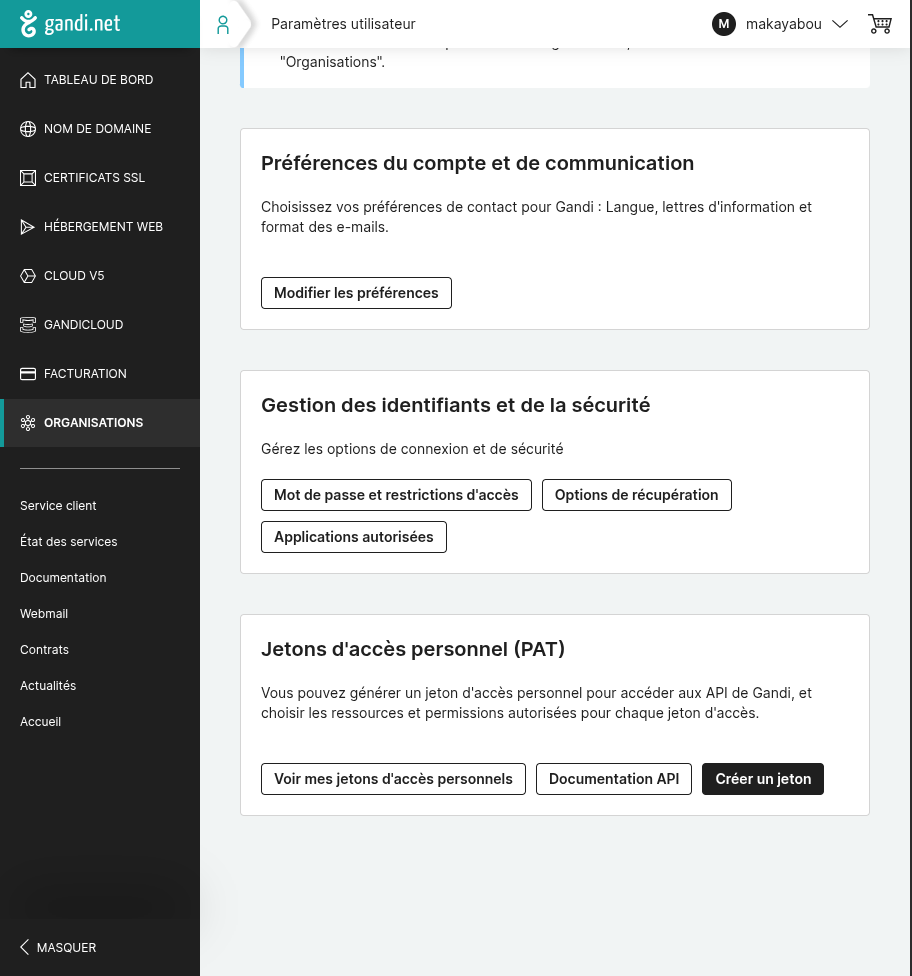Click the Nom de domaine globe icon

coord(28,129)
